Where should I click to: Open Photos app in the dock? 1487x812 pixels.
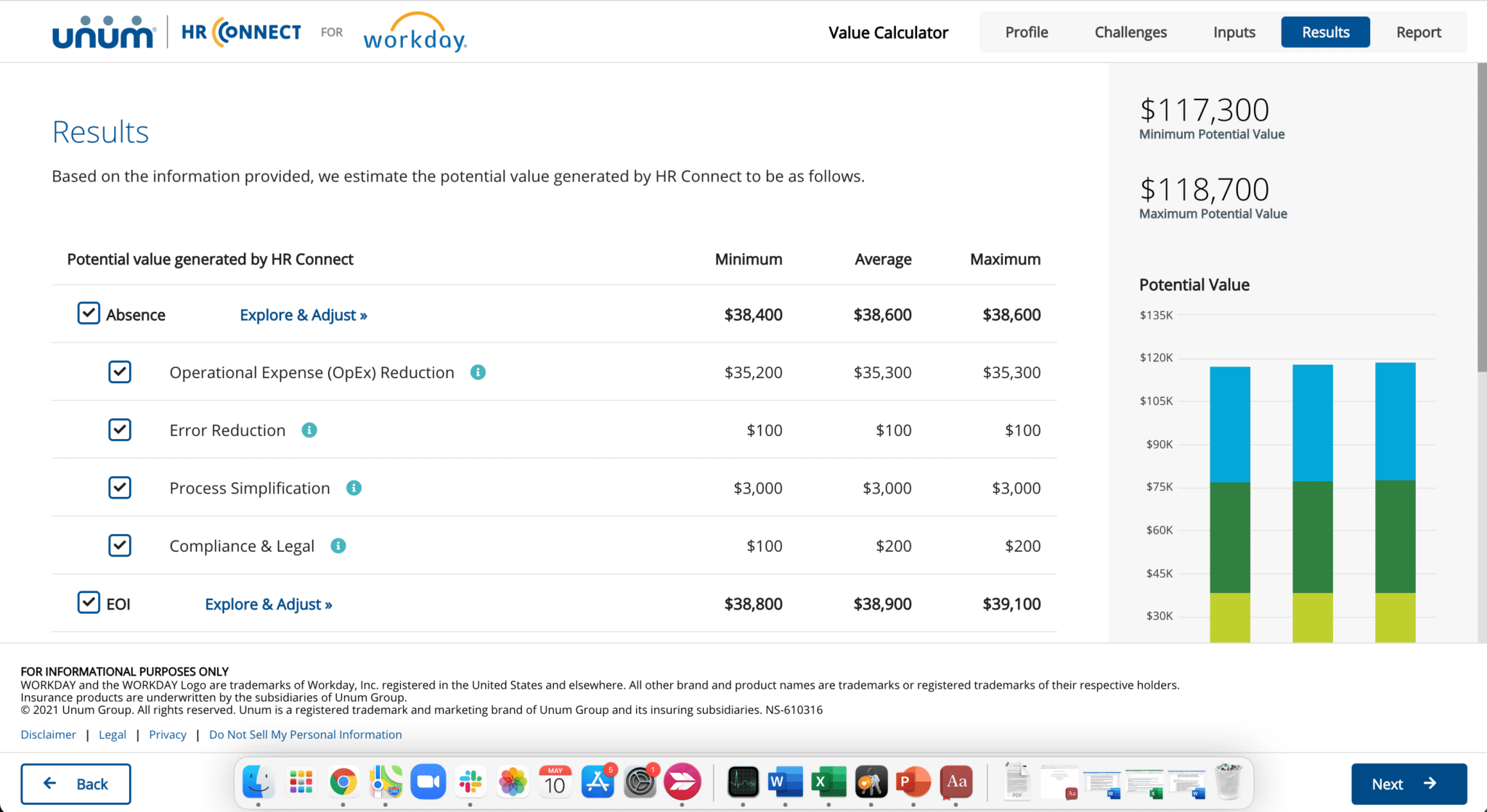pyautogui.click(x=513, y=782)
